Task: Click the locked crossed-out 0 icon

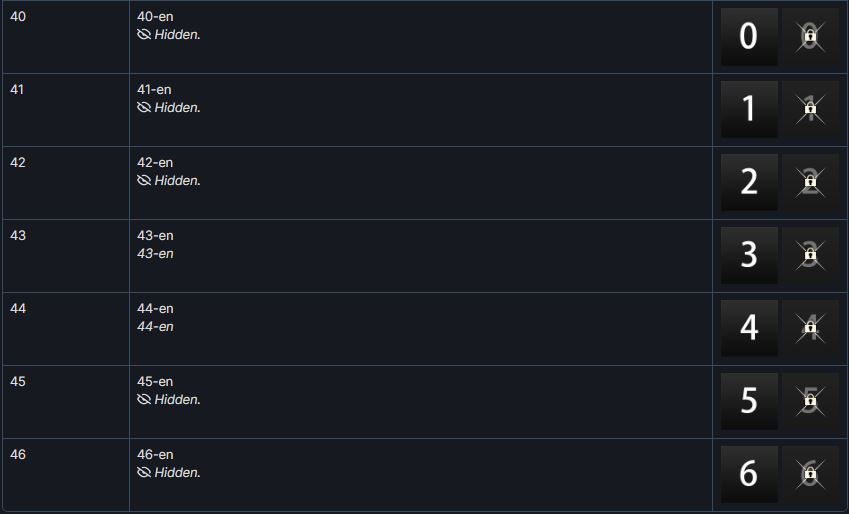Action: pyautogui.click(x=810, y=37)
